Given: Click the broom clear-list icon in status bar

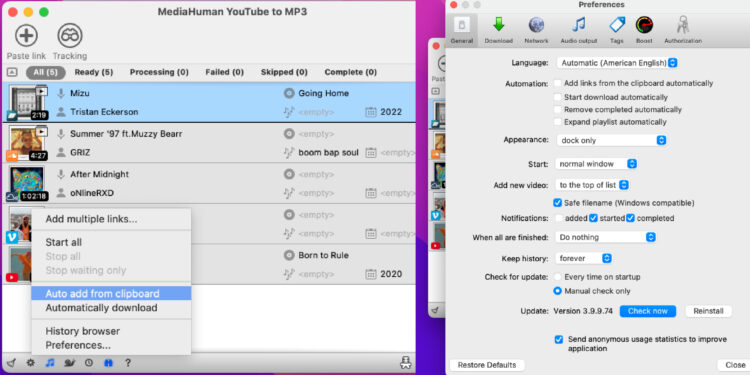Looking at the screenshot, I should pos(11,363).
